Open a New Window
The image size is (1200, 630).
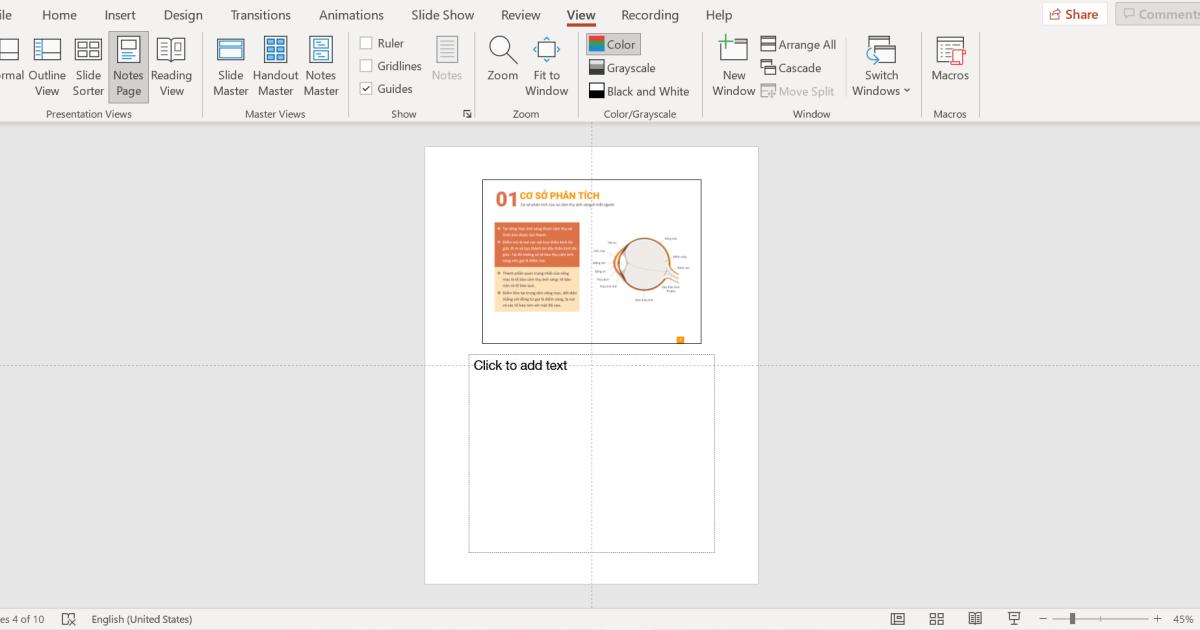point(733,66)
